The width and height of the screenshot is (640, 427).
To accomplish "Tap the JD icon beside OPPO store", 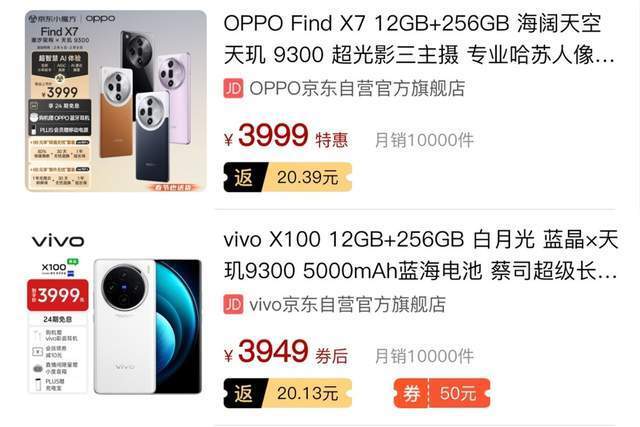I will [x=233, y=88].
